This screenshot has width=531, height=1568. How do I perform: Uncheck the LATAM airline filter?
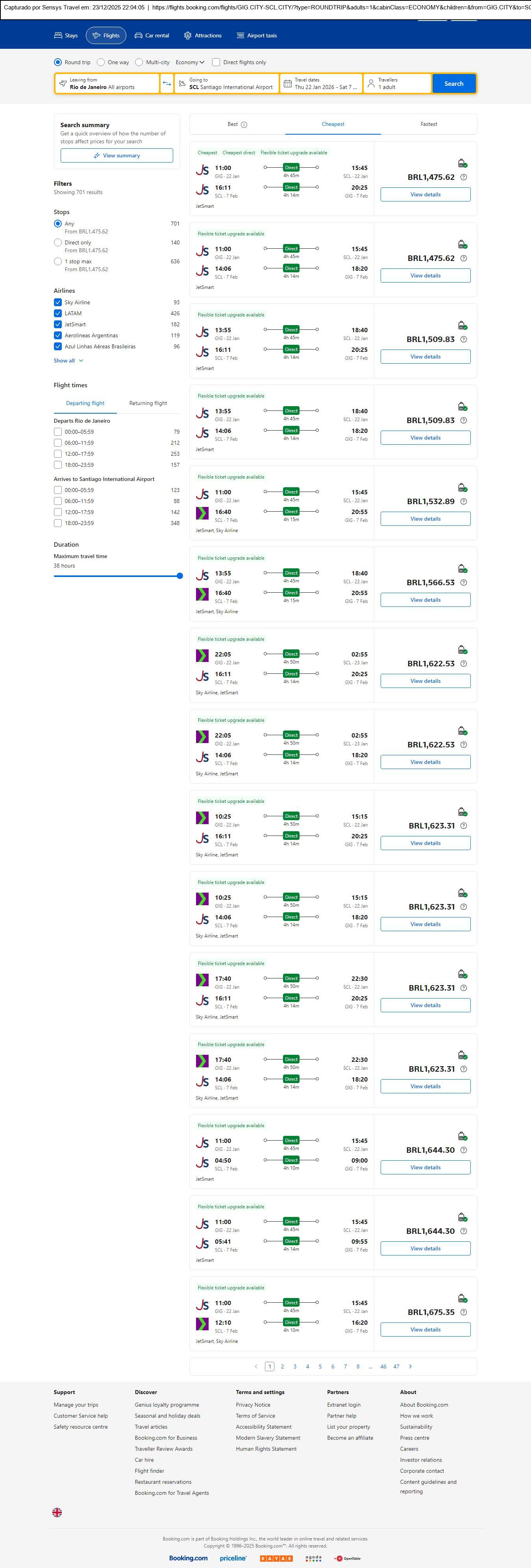(58, 313)
